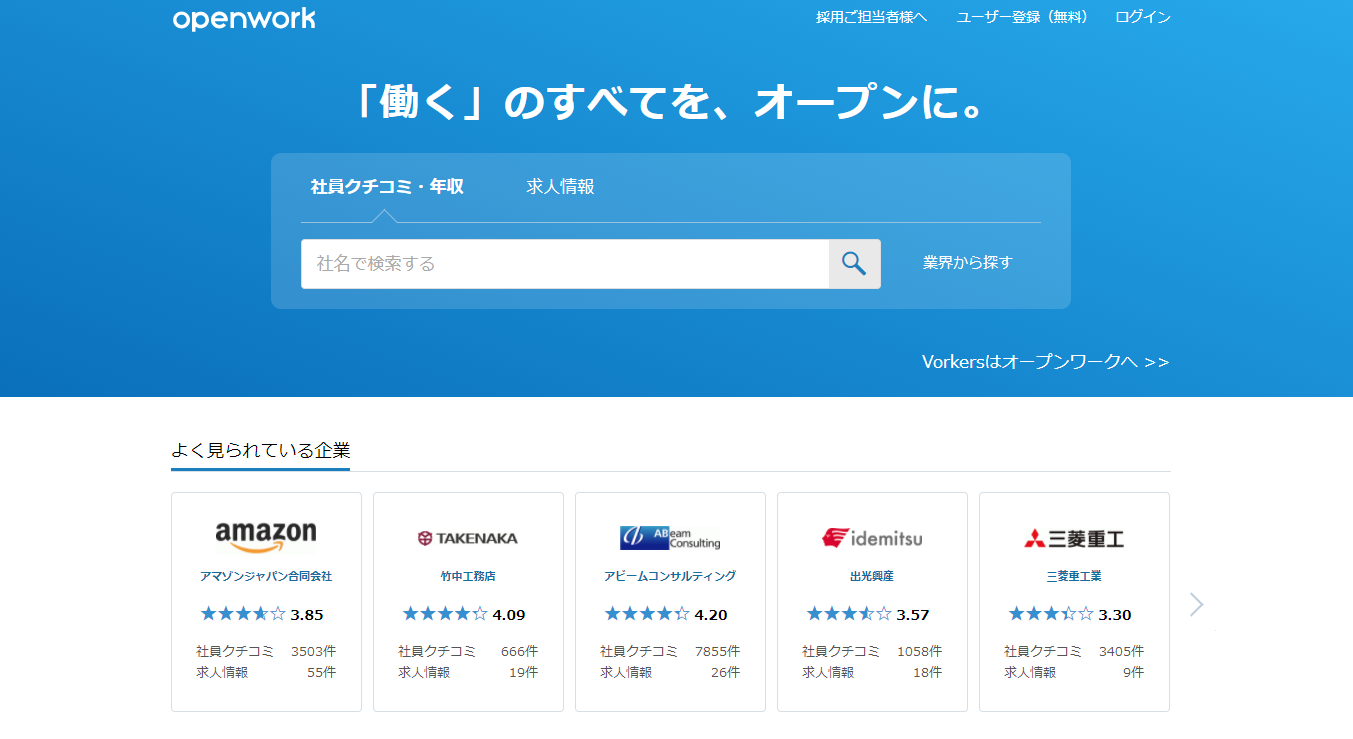Show next companies with right chevron
This screenshot has height=739, width=1353.
pos(1196,604)
